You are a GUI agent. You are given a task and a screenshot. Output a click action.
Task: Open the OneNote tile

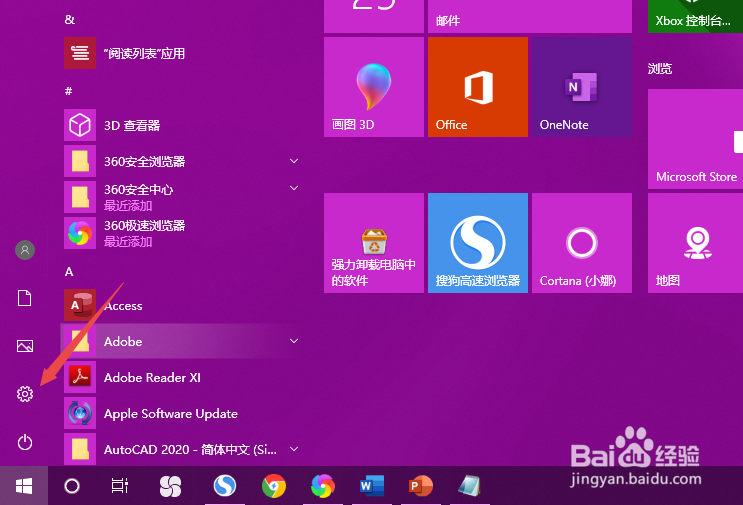[582, 87]
